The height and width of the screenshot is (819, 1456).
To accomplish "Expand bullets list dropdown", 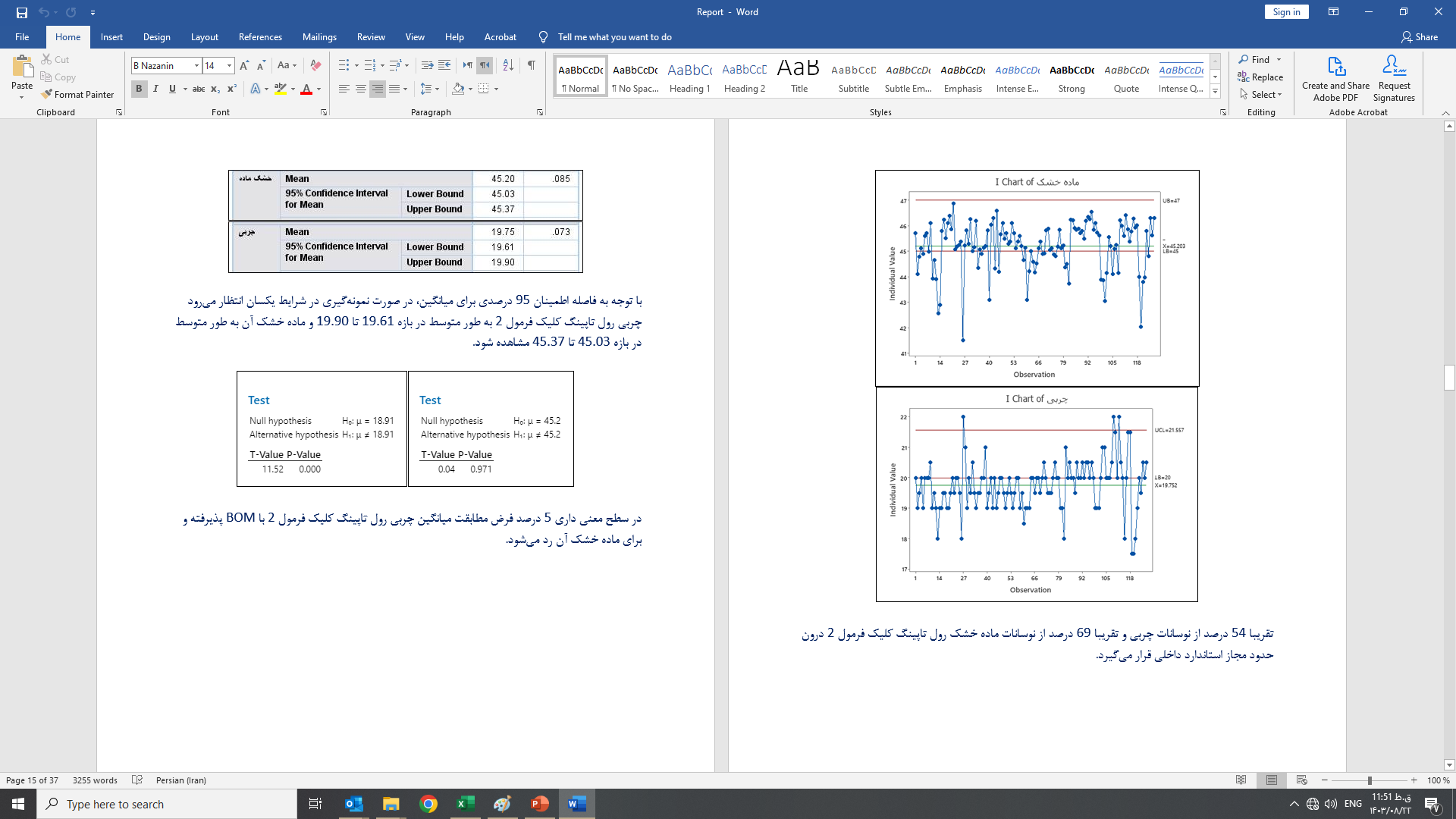I will [x=356, y=66].
